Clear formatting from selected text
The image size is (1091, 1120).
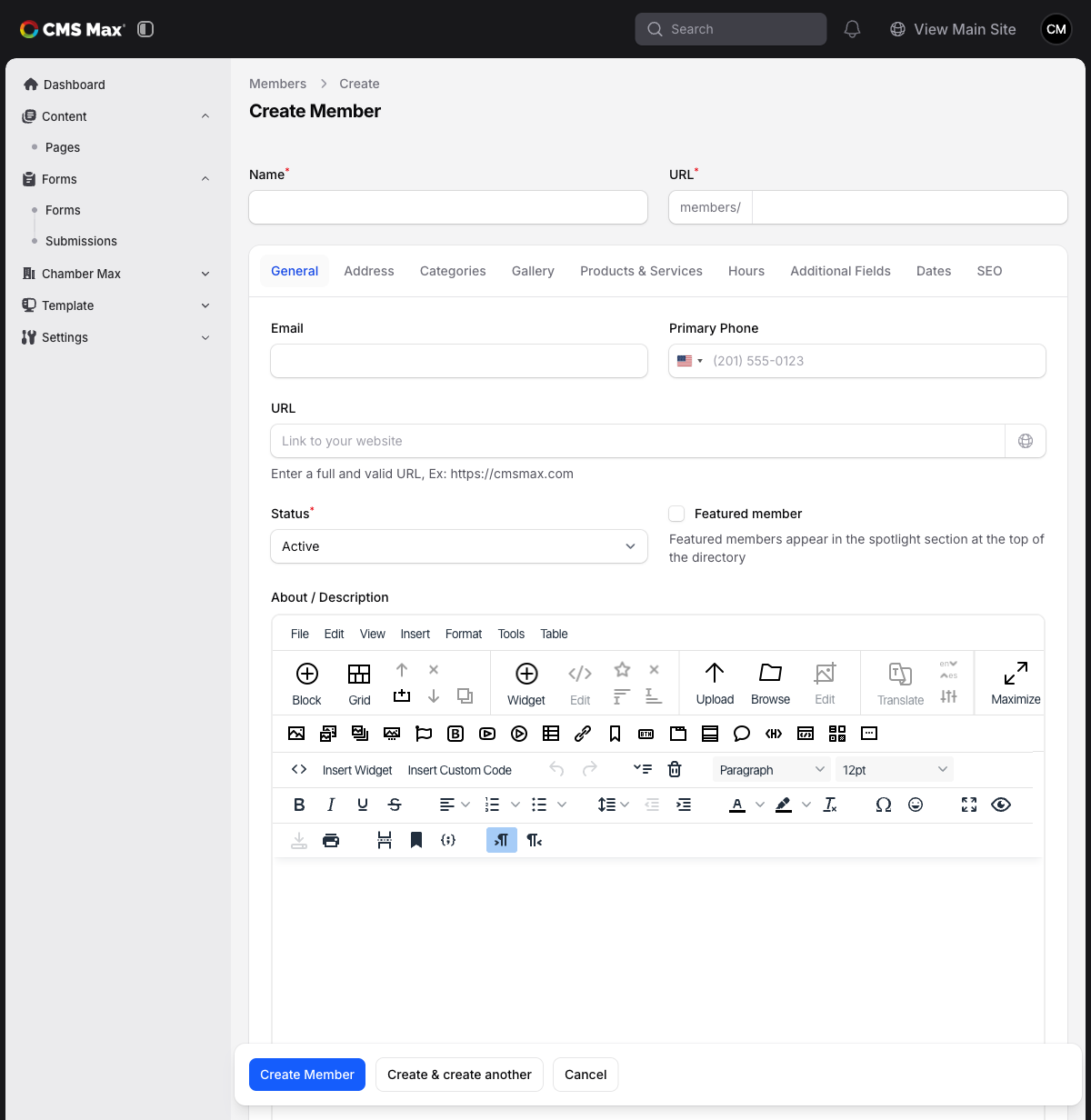830,805
